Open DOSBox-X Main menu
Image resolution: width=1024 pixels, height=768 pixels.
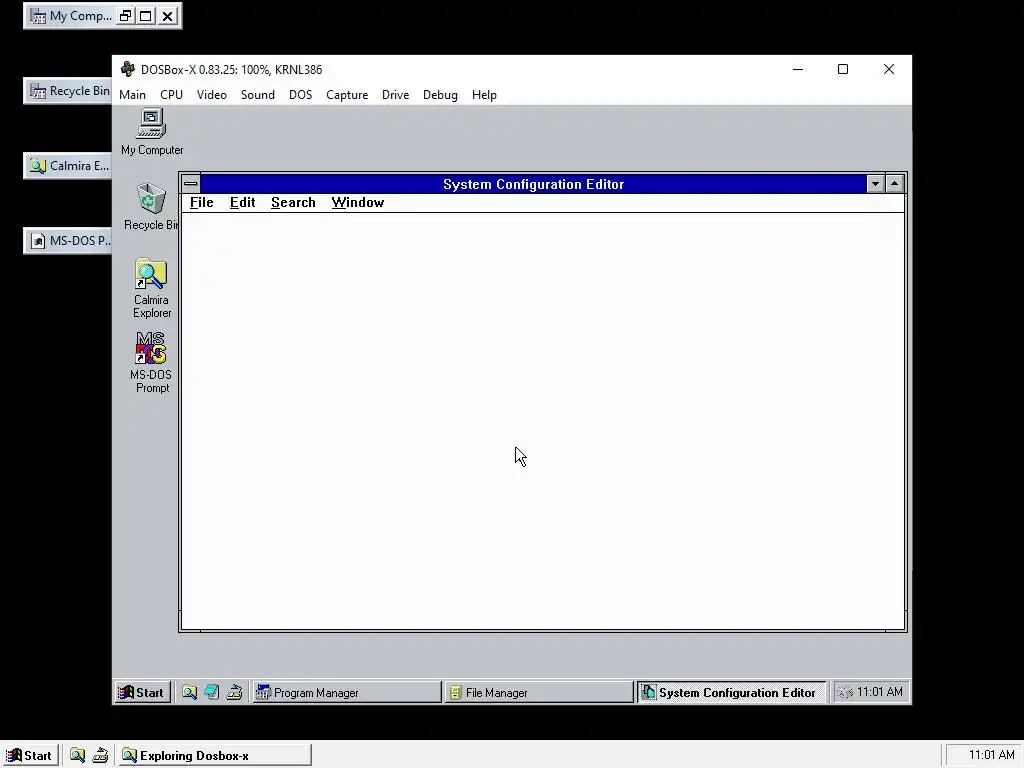click(133, 95)
